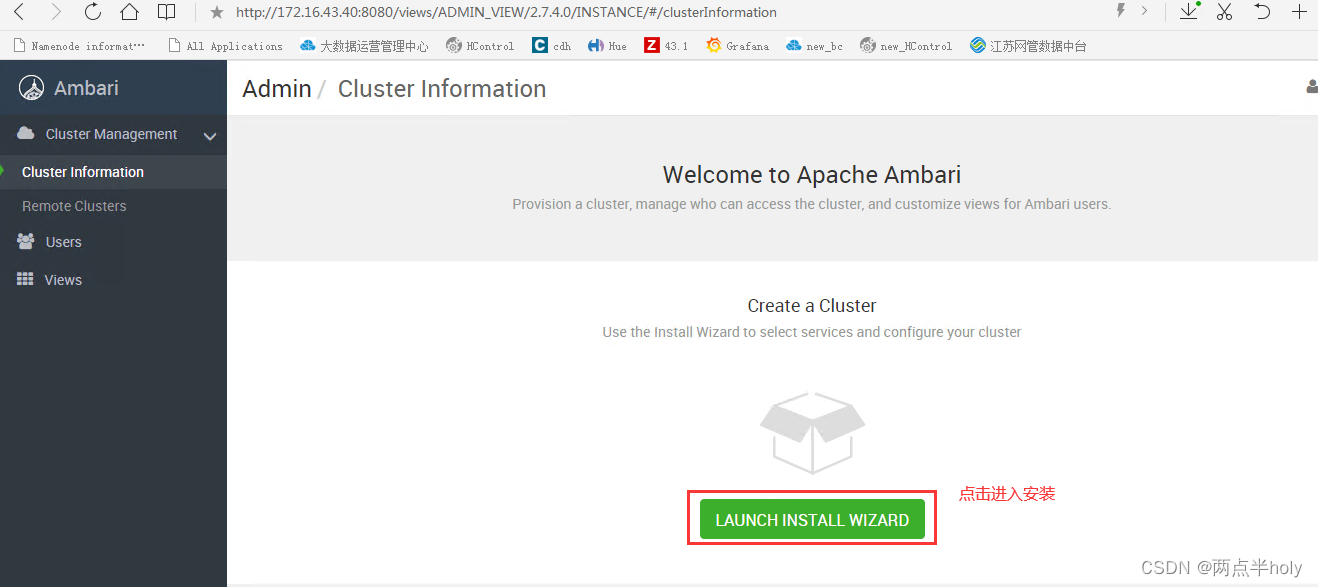Click the undo/restore closed tab icon

tap(1262, 12)
